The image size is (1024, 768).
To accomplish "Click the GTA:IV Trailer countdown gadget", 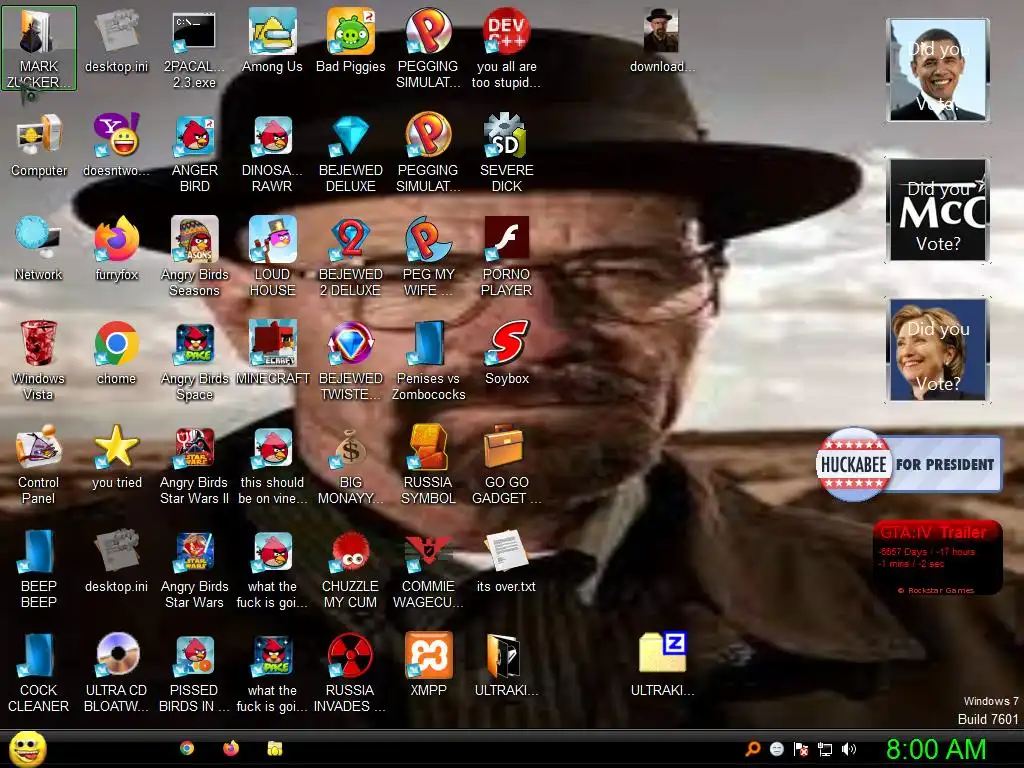I will [x=938, y=558].
